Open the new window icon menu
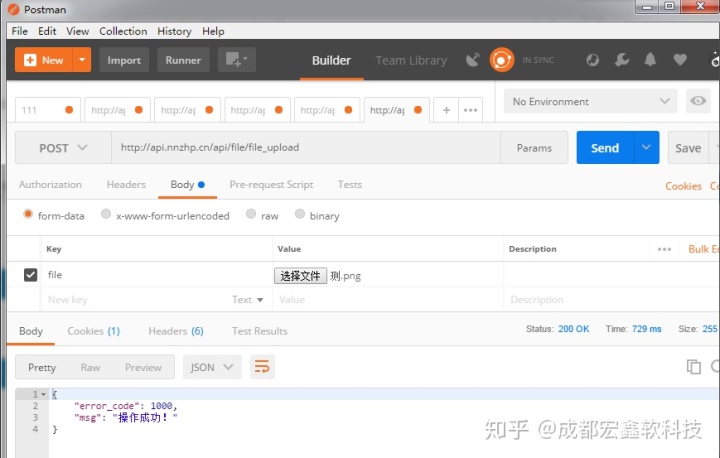This screenshot has height=458, width=720. 236,60
